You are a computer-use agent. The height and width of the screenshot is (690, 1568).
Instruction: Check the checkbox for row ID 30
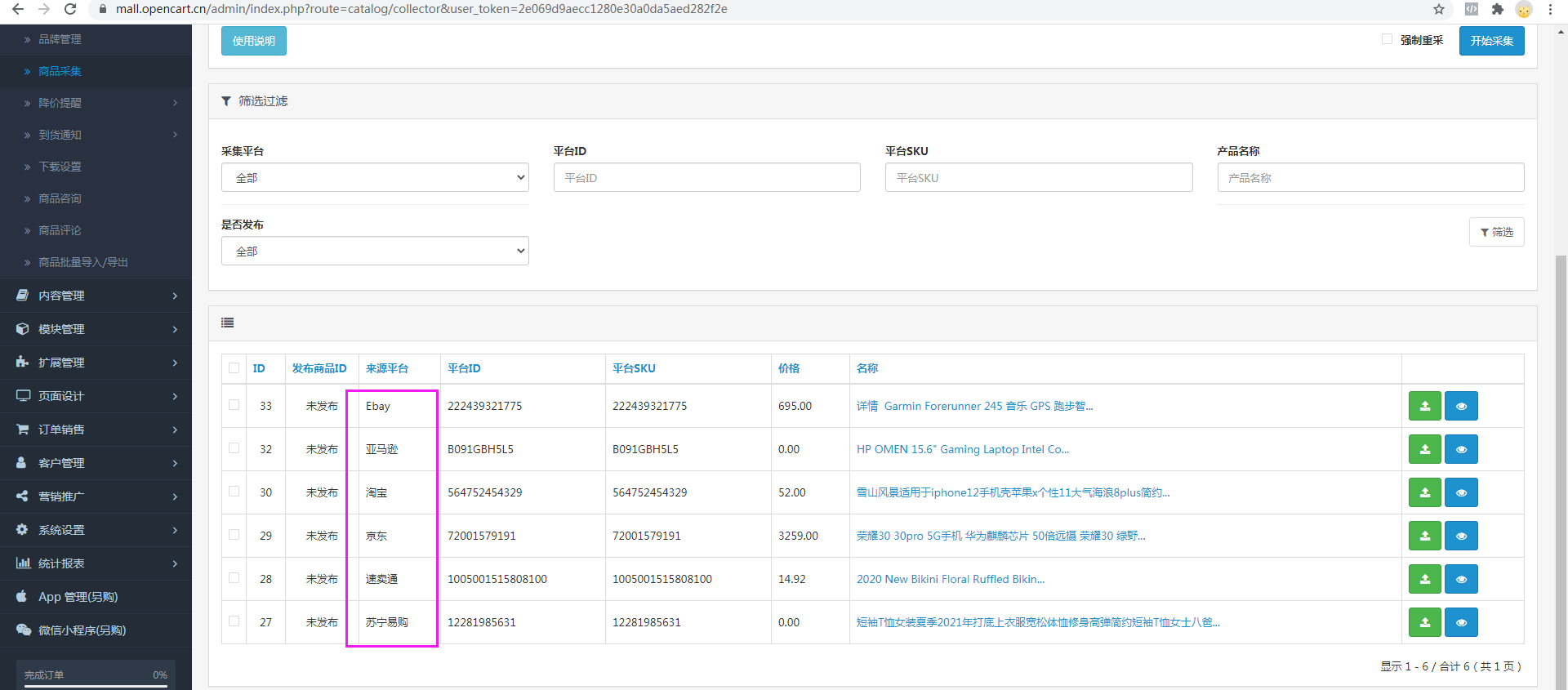234,492
